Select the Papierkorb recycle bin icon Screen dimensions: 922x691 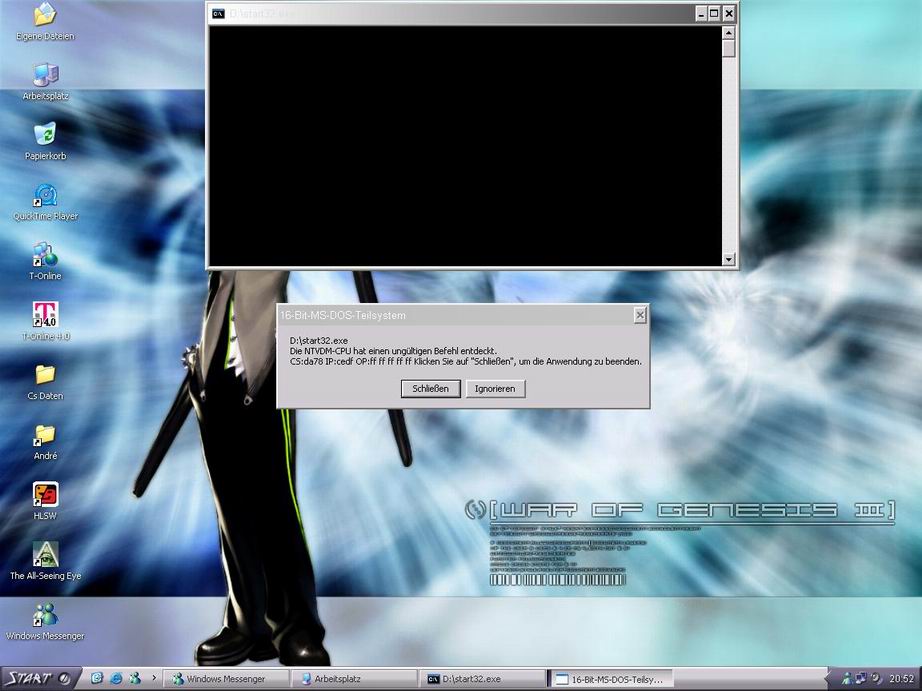(45, 141)
